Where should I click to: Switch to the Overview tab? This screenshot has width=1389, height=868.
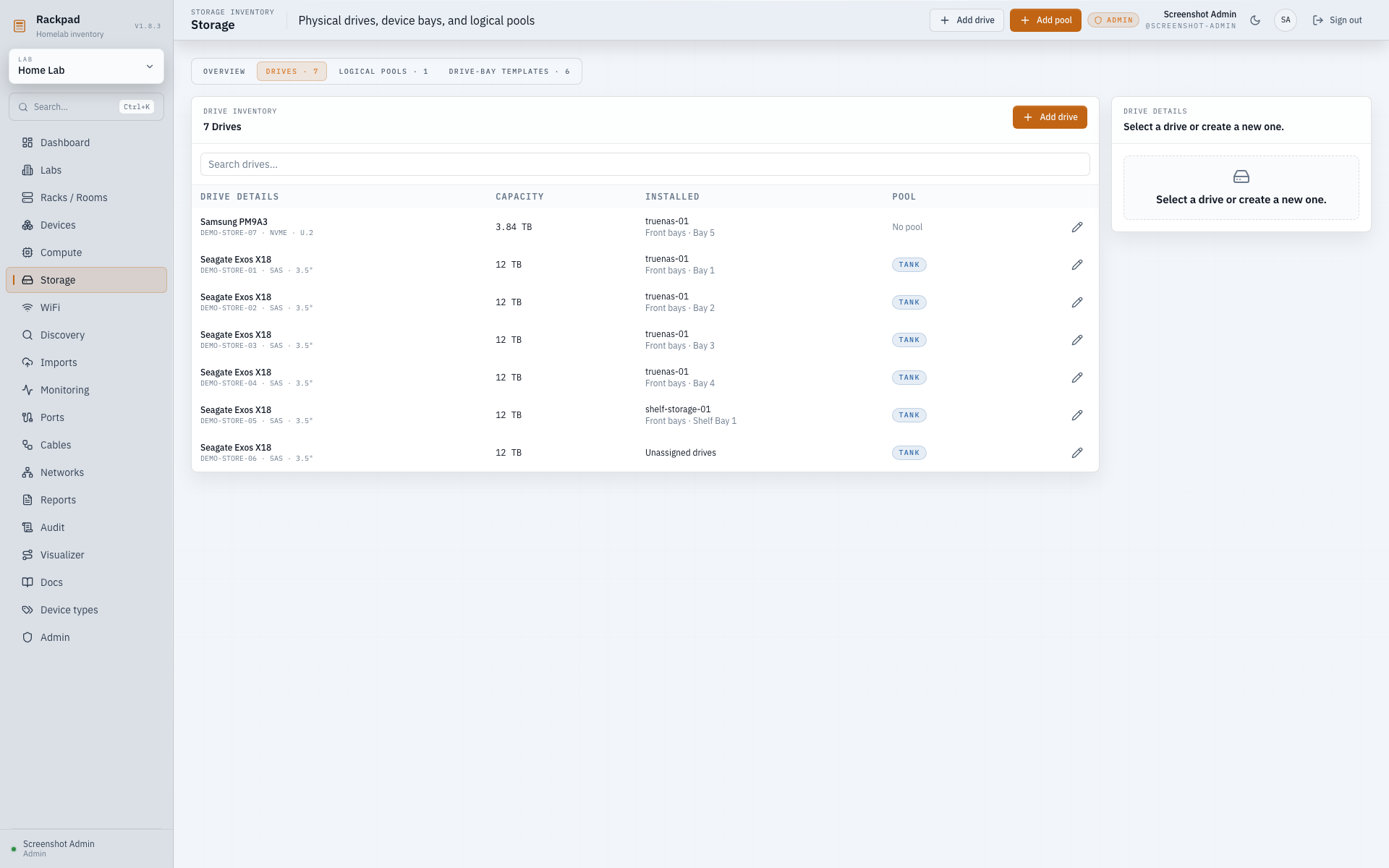click(224, 72)
